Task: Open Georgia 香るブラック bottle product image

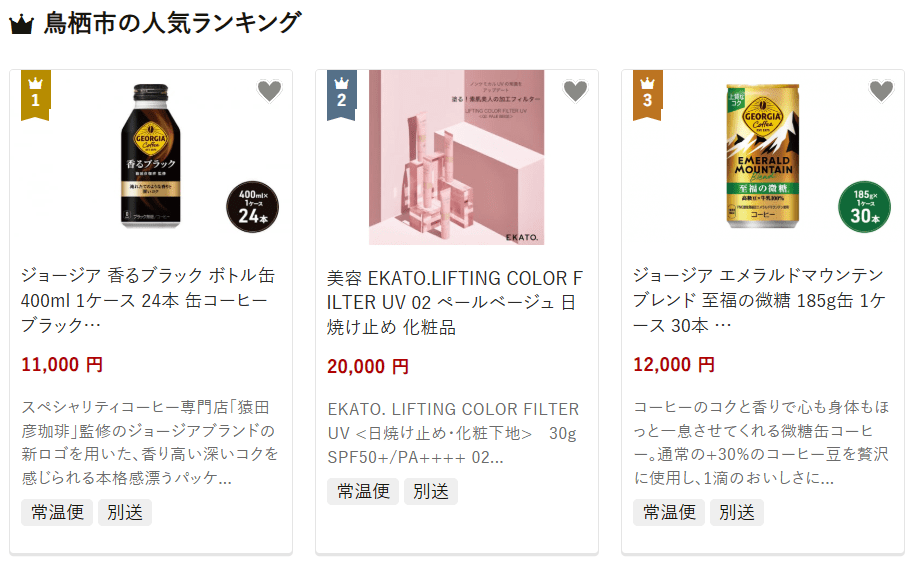Action: pyautogui.click(x=151, y=156)
